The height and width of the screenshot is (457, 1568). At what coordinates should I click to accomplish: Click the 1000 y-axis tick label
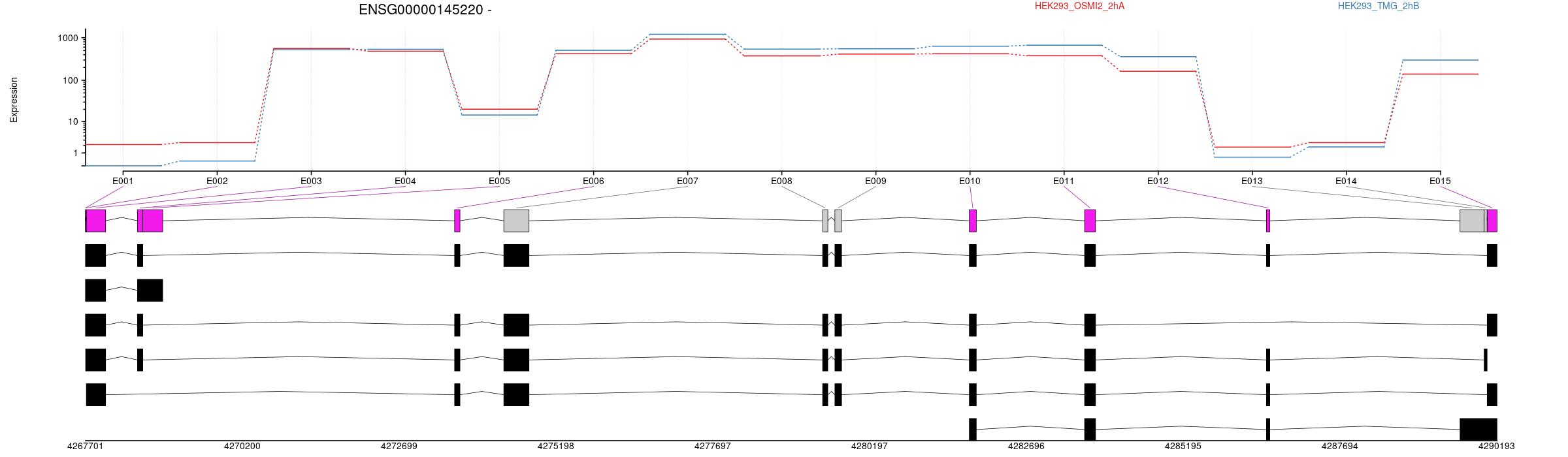pyautogui.click(x=68, y=39)
